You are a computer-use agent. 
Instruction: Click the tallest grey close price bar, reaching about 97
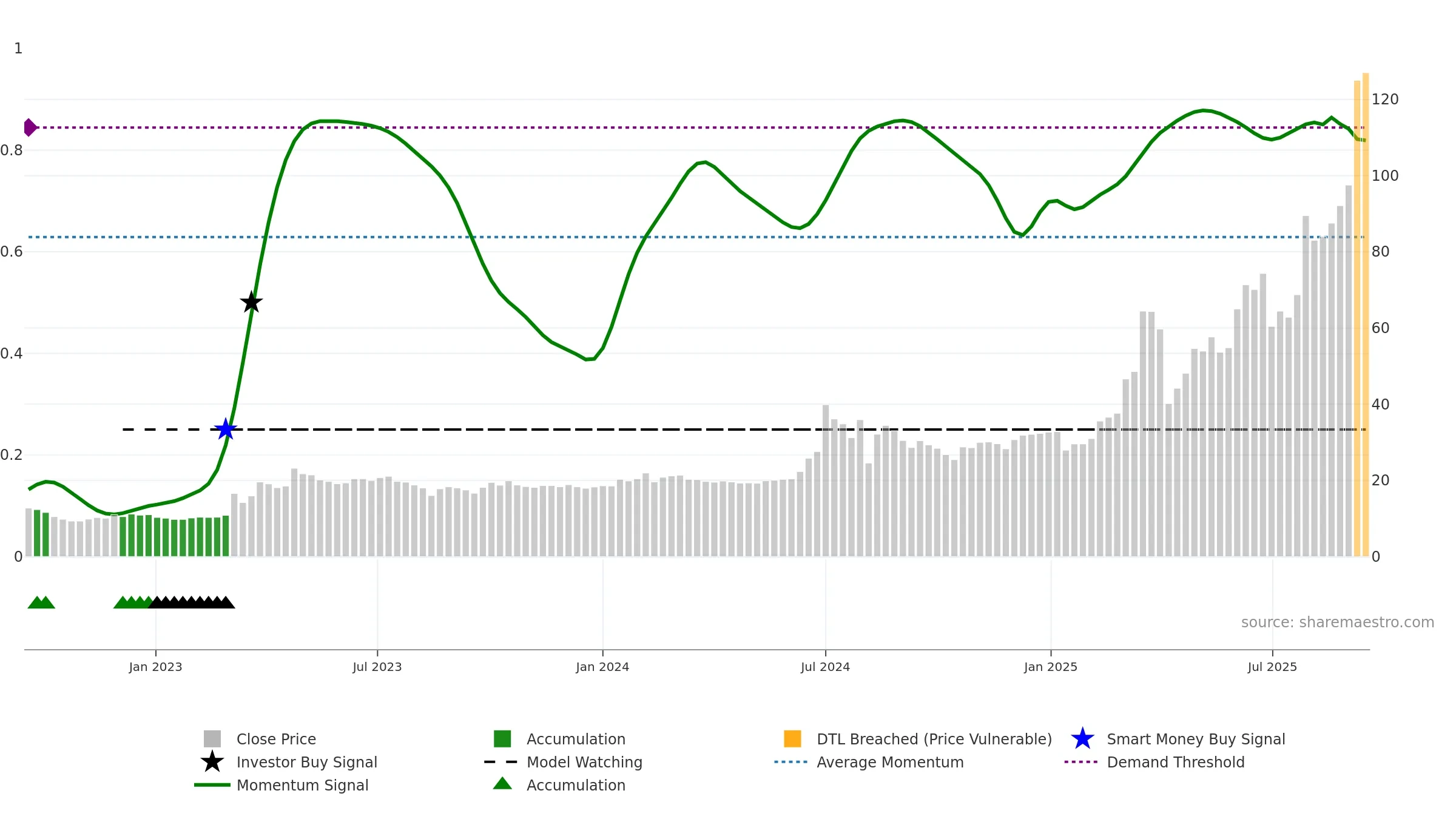click(1349, 371)
